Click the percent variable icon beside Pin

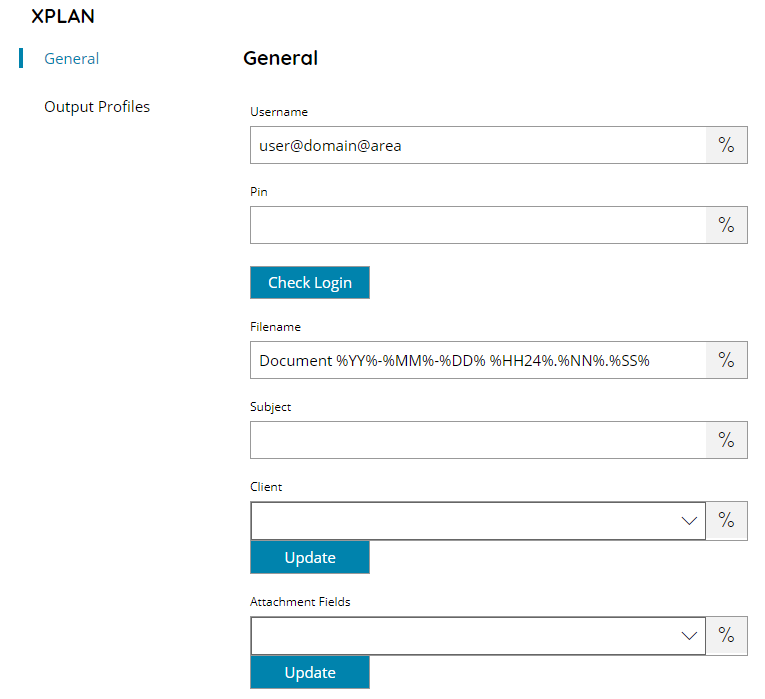pos(726,225)
